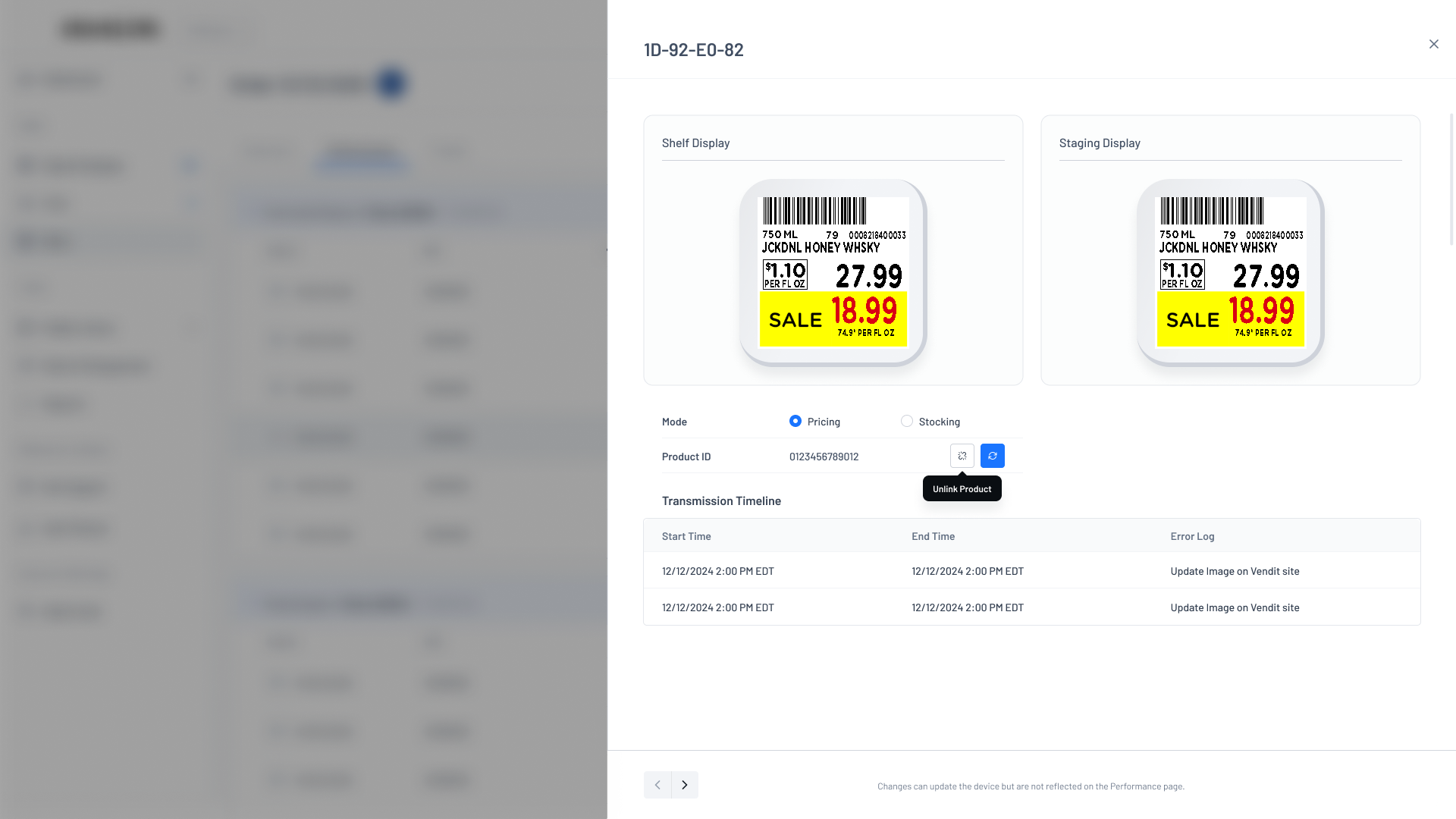Click the Performance page note in the footer
The height and width of the screenshot is (819, 1456).
[x=1031, y=786]
